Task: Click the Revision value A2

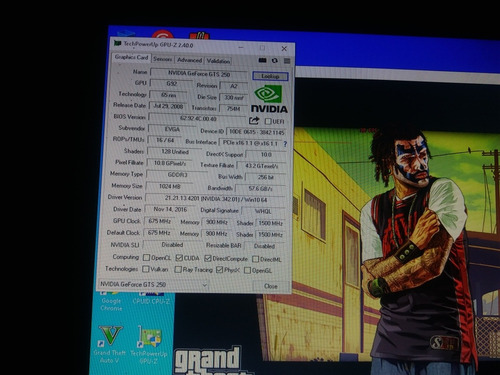Action: tap(234, 86)
